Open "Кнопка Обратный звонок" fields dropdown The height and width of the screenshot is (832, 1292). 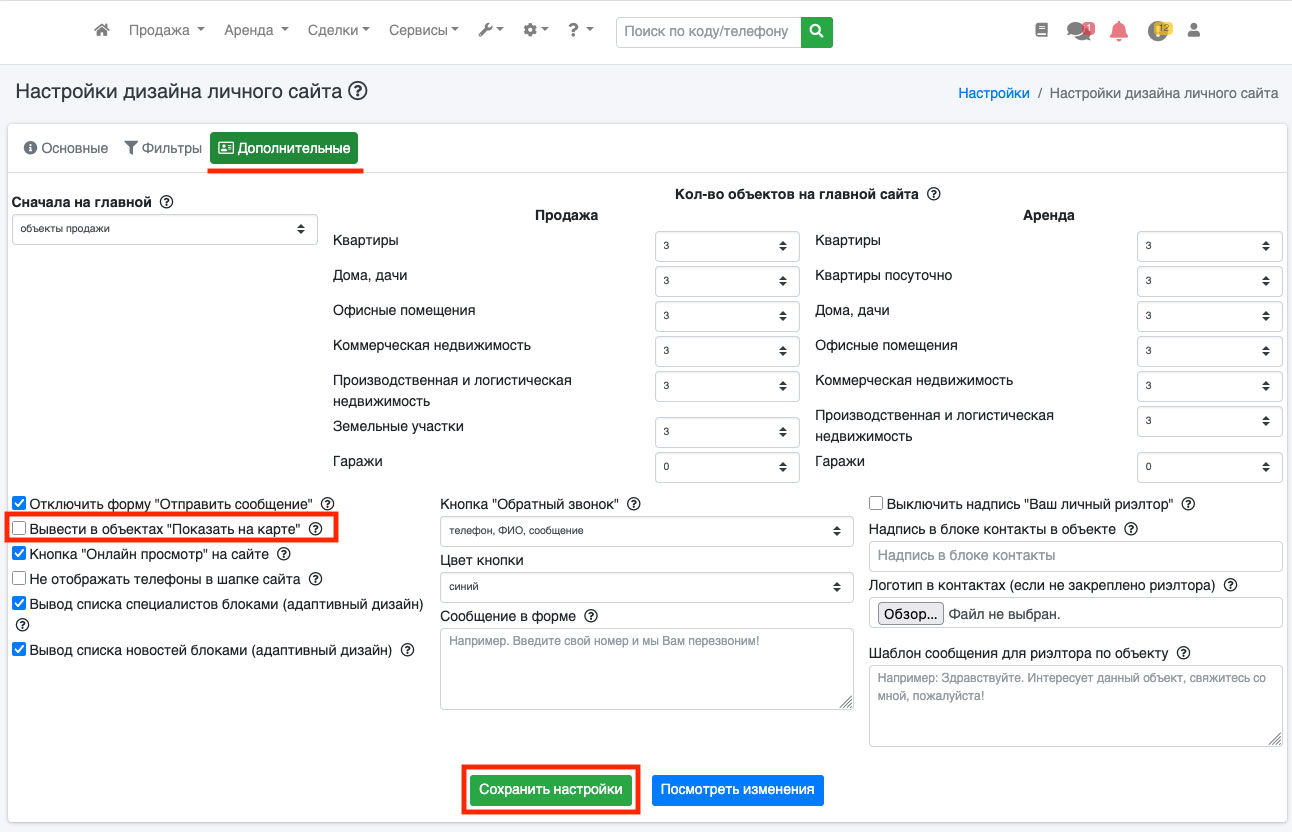(646, 531)
